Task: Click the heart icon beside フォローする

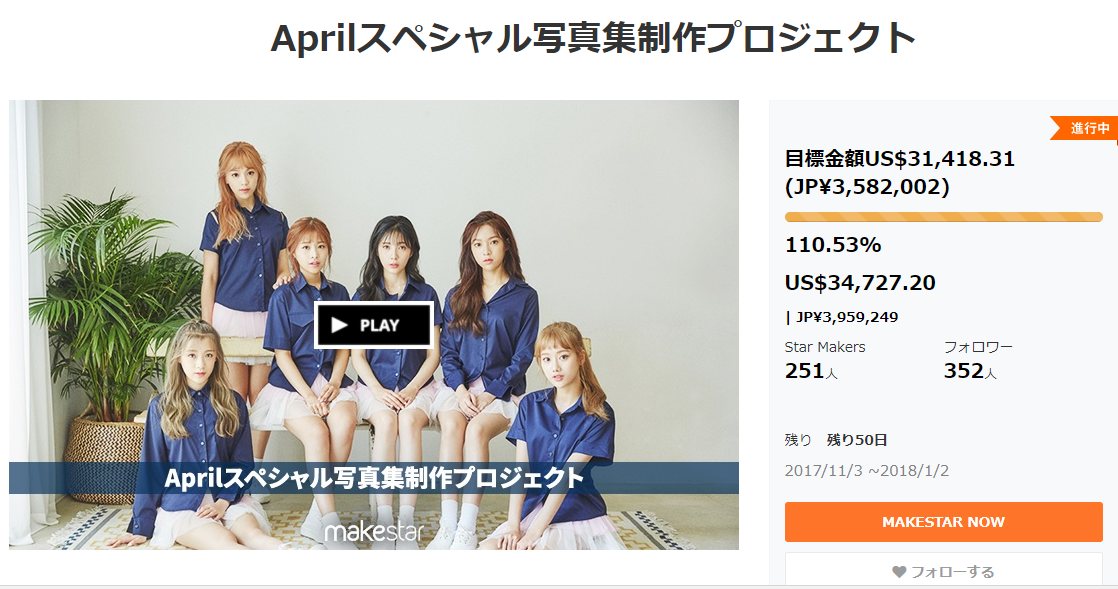Action: pyautogui.click(x=899, y=572)
